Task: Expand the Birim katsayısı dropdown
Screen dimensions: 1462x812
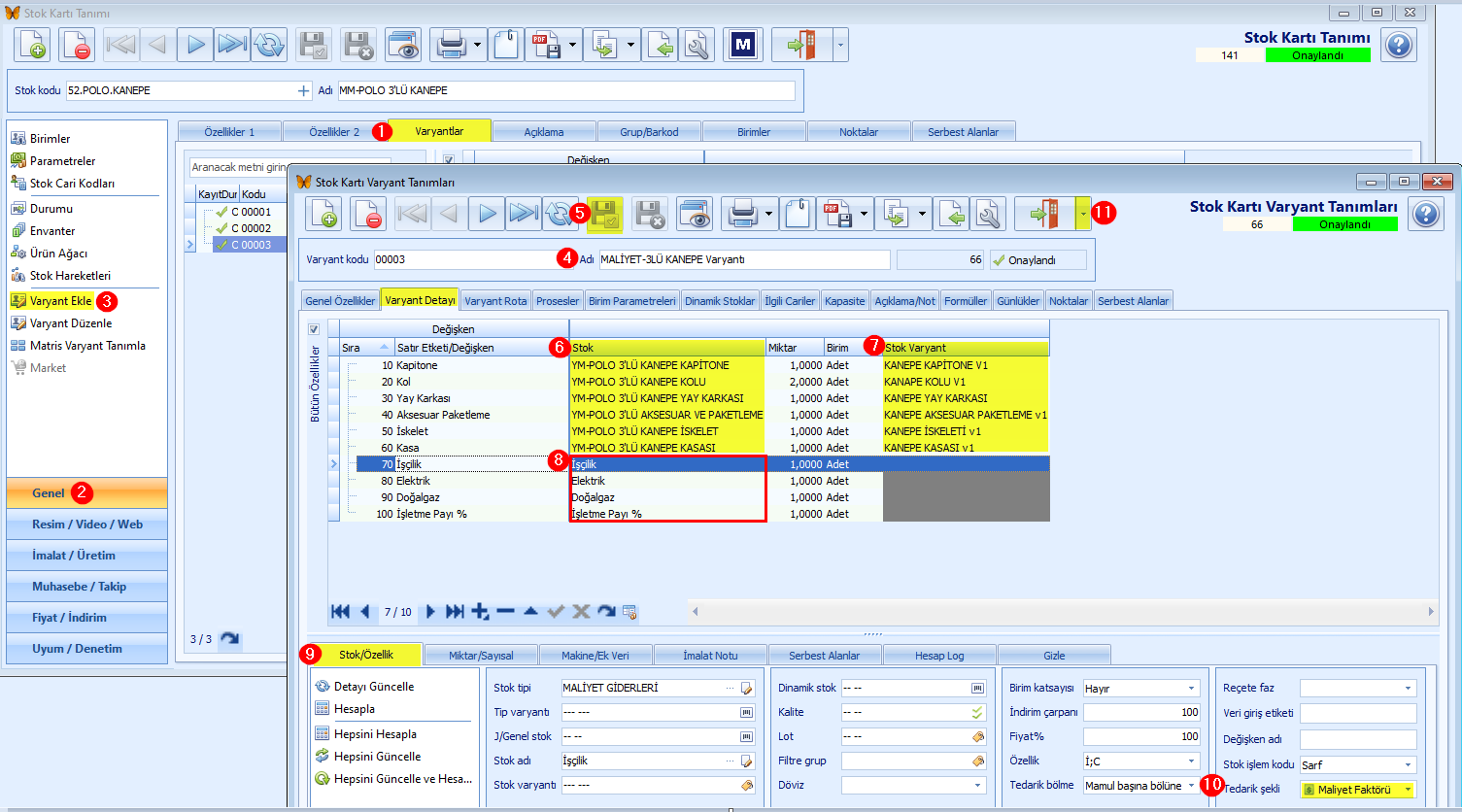Action: (x=1141, y=688)
